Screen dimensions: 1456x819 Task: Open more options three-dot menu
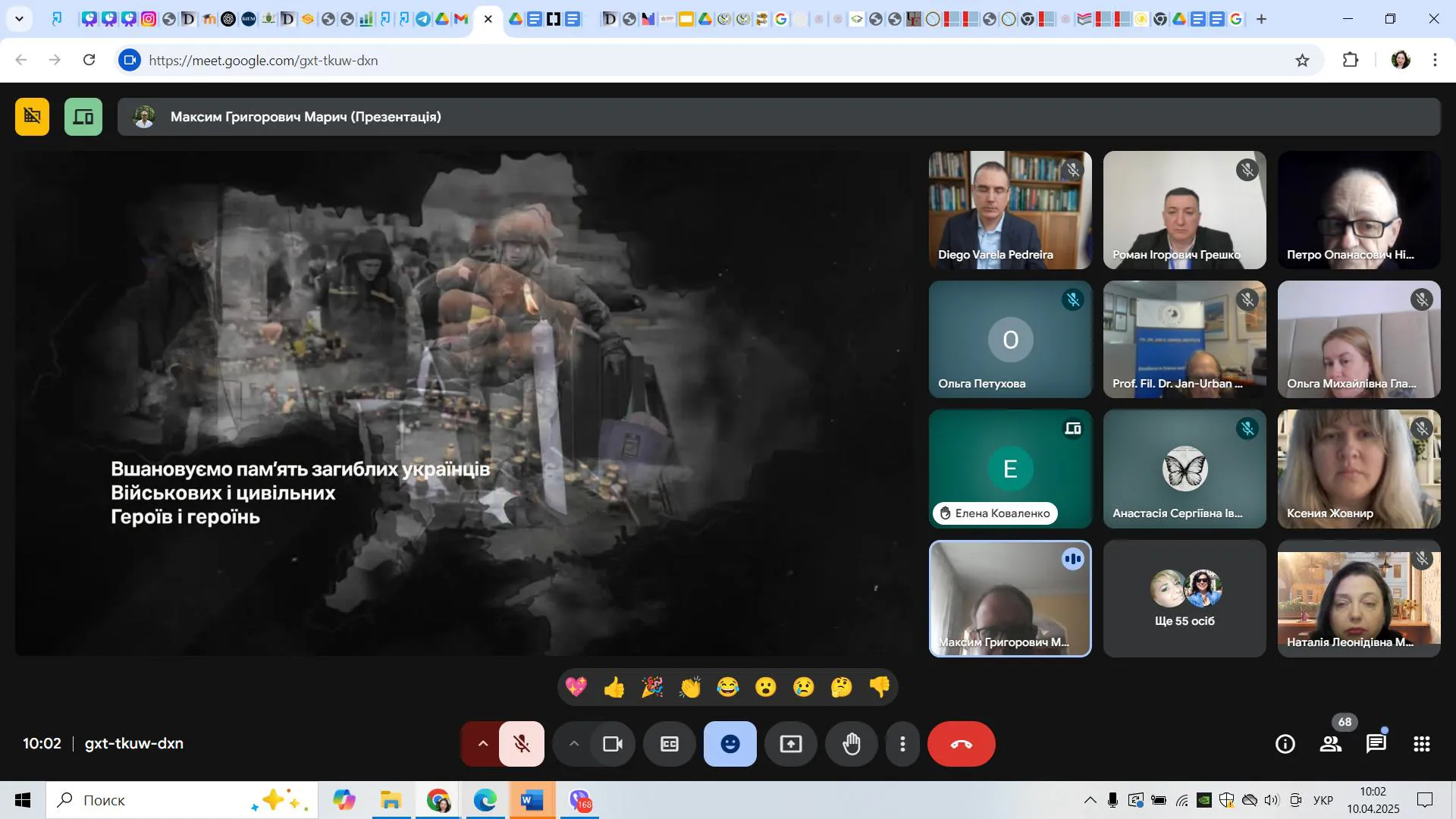tap(902, 744)
